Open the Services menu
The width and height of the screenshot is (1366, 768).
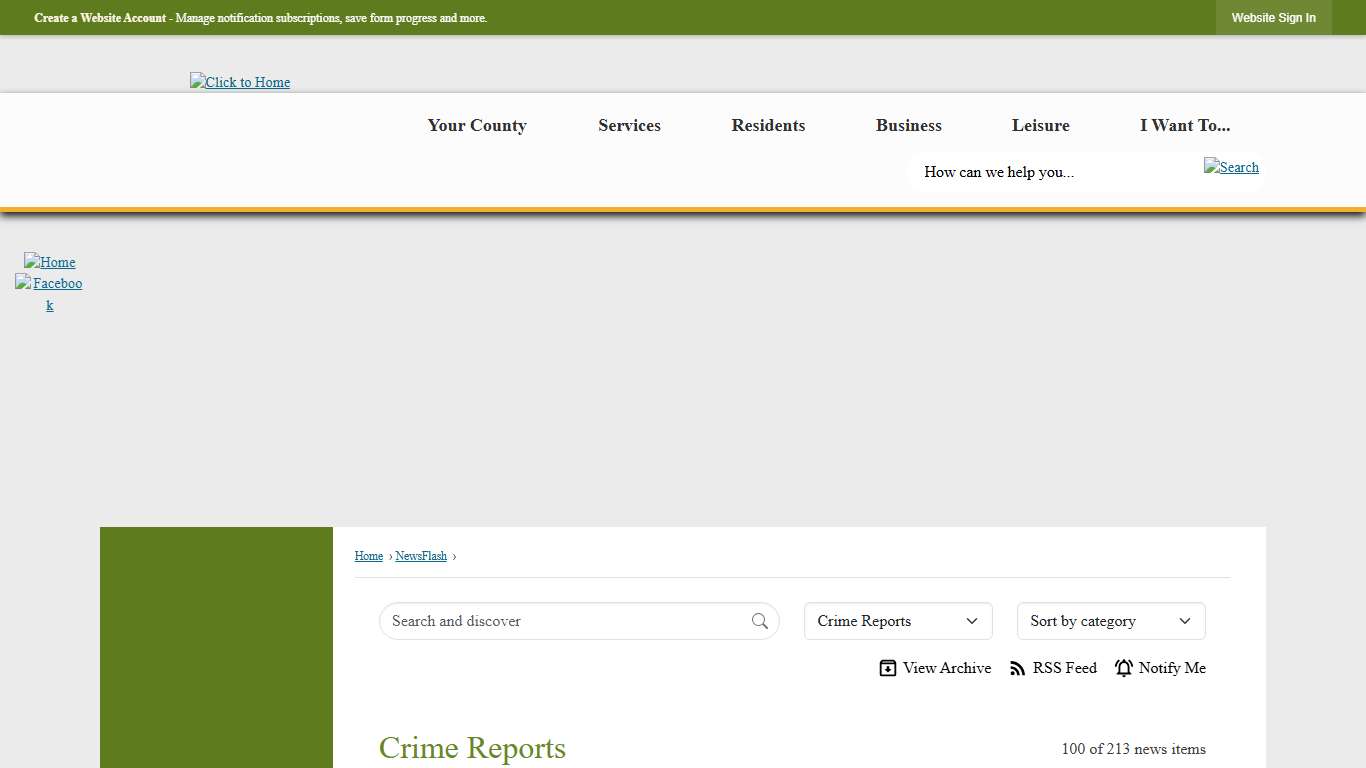629,125
